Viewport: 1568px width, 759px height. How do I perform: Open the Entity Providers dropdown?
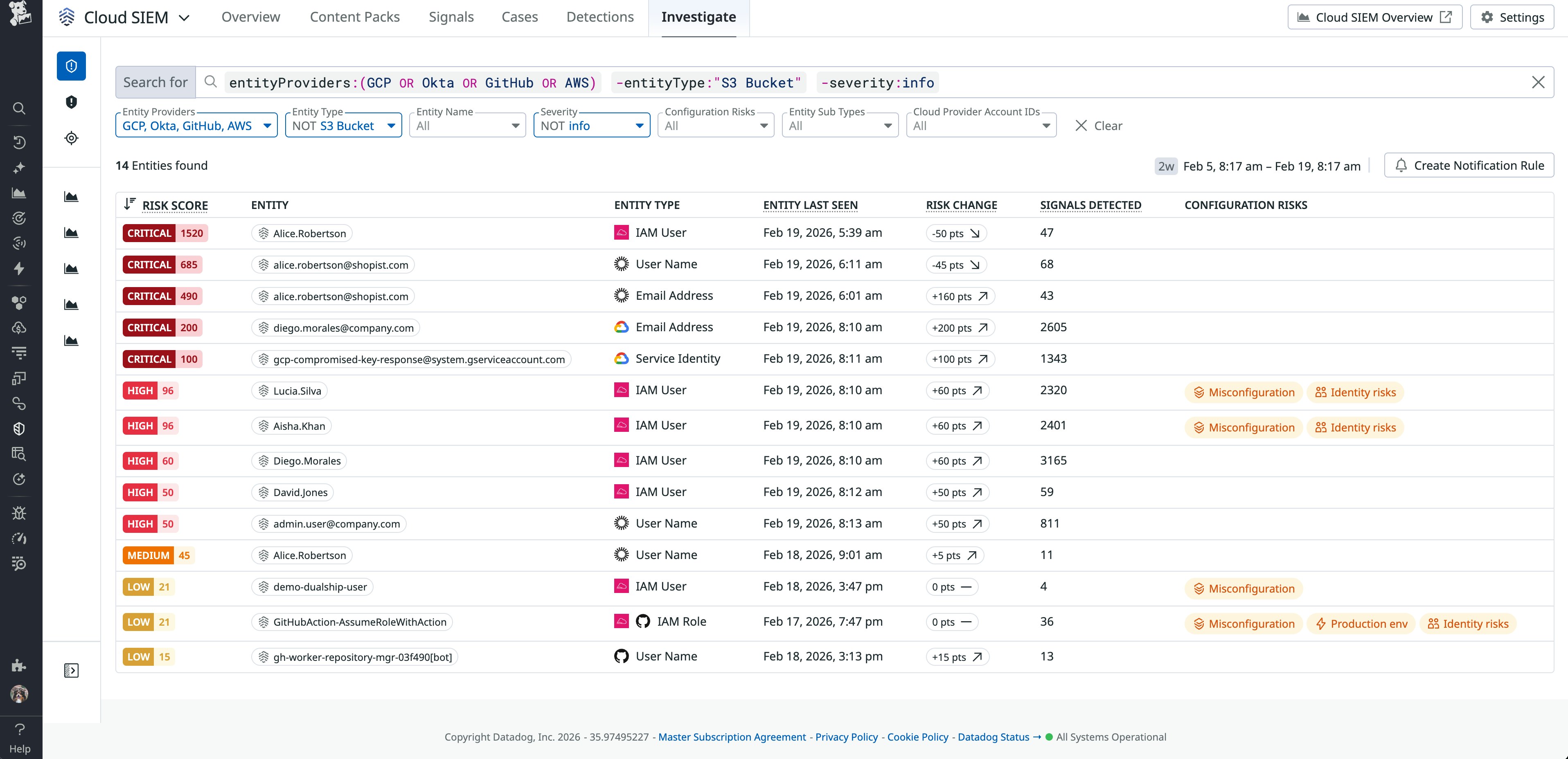196,125
